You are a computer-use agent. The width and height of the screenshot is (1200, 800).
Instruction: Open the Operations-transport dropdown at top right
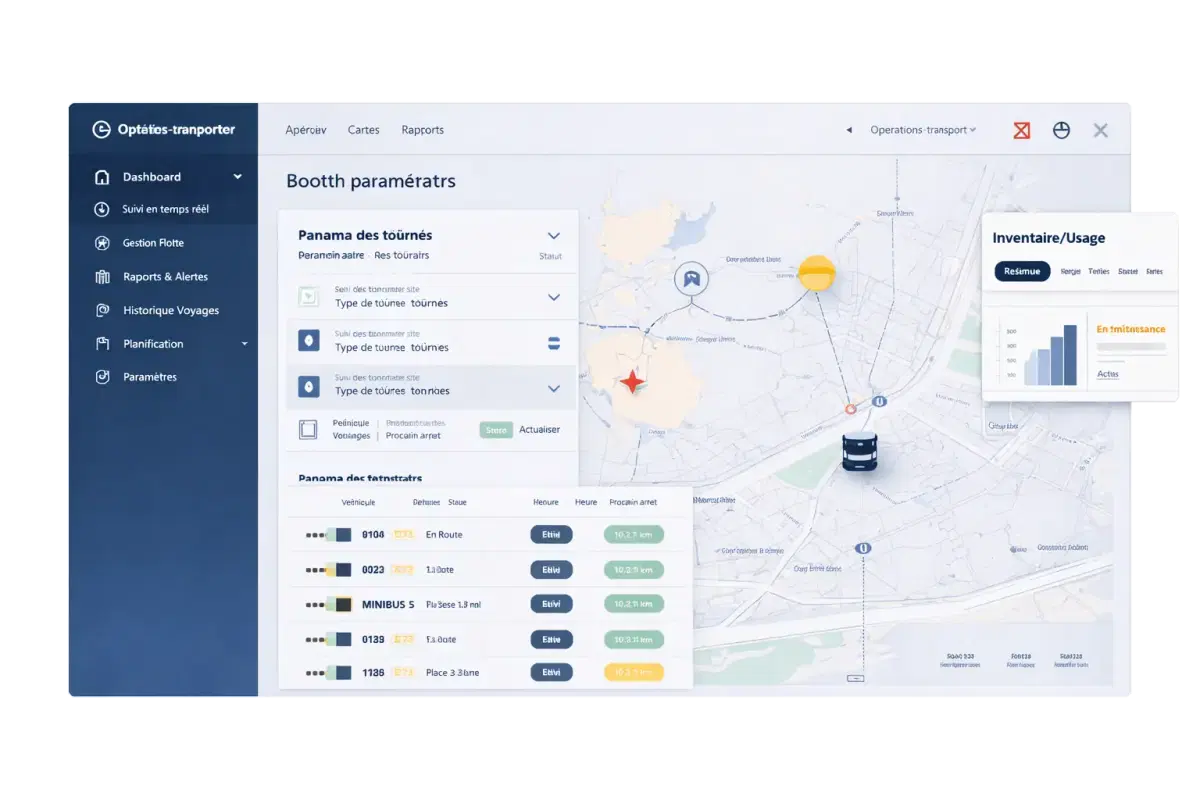[x=918, y=129]
